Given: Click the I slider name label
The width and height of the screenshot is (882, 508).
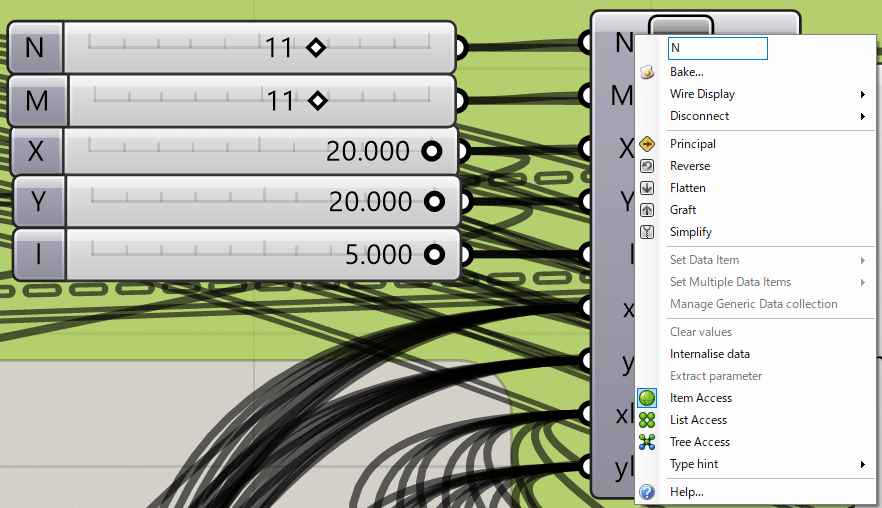Looking at the screenshot, I should [39, 254].
